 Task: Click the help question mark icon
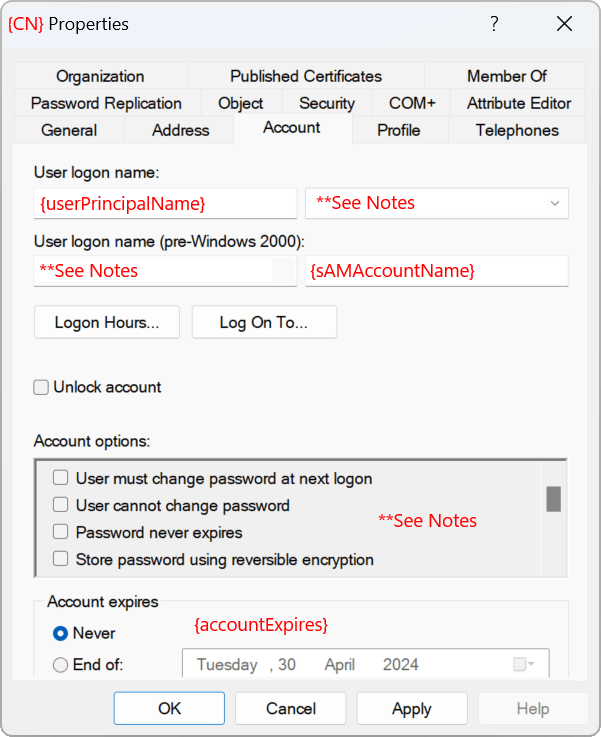point(494,24)
